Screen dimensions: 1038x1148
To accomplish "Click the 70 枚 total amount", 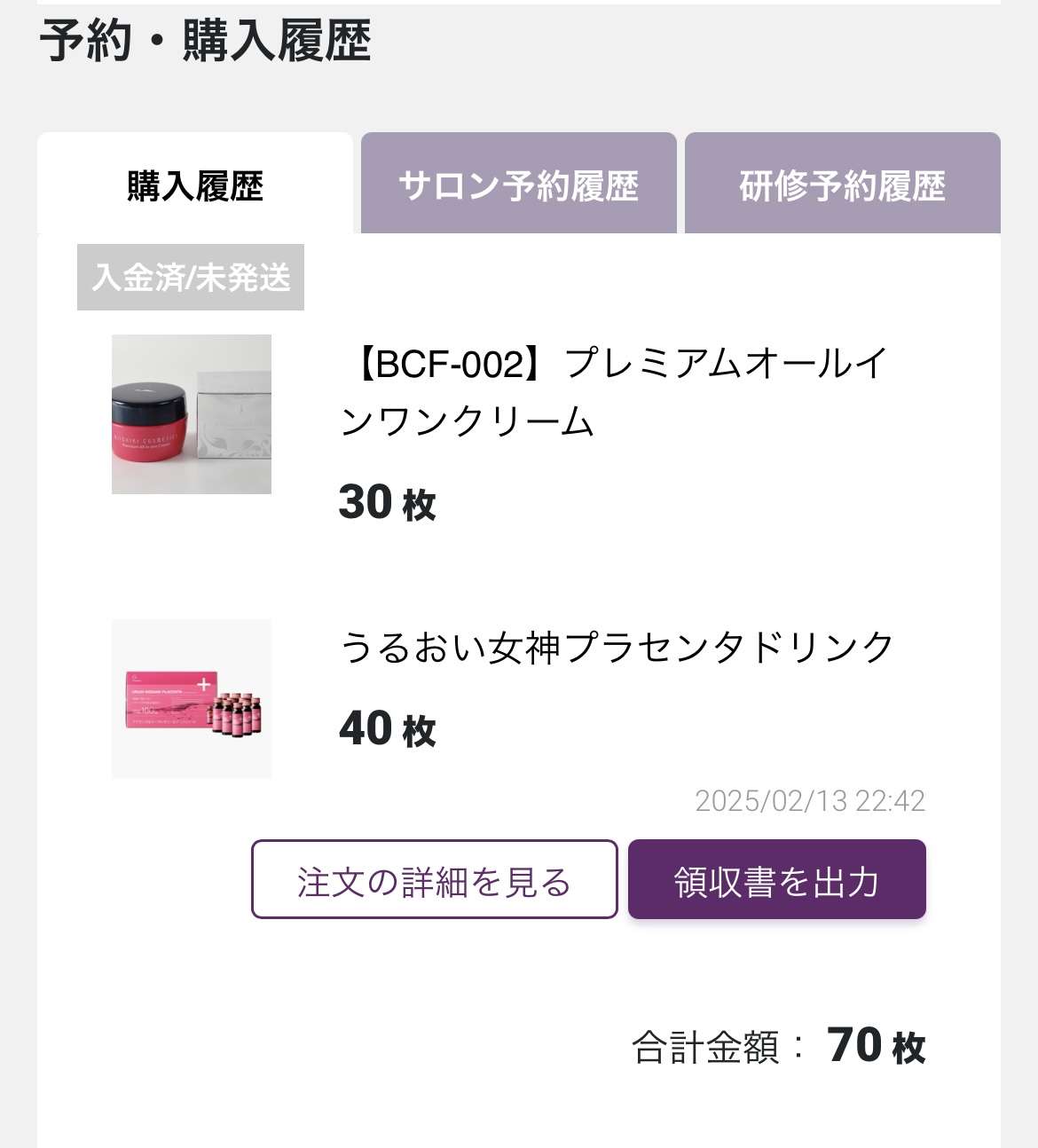I will [x=877, y=1045].
